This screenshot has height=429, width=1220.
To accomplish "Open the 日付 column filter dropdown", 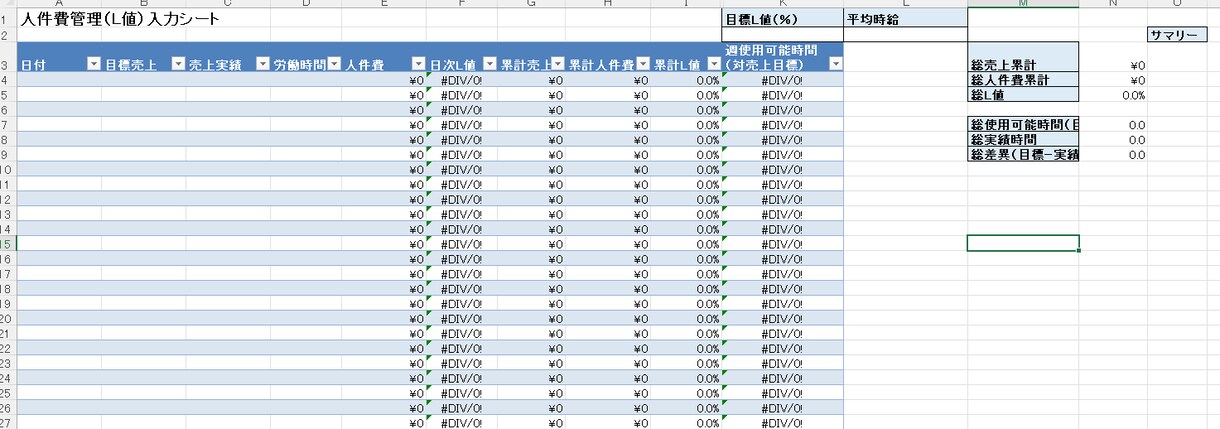I will pos(94,64).
